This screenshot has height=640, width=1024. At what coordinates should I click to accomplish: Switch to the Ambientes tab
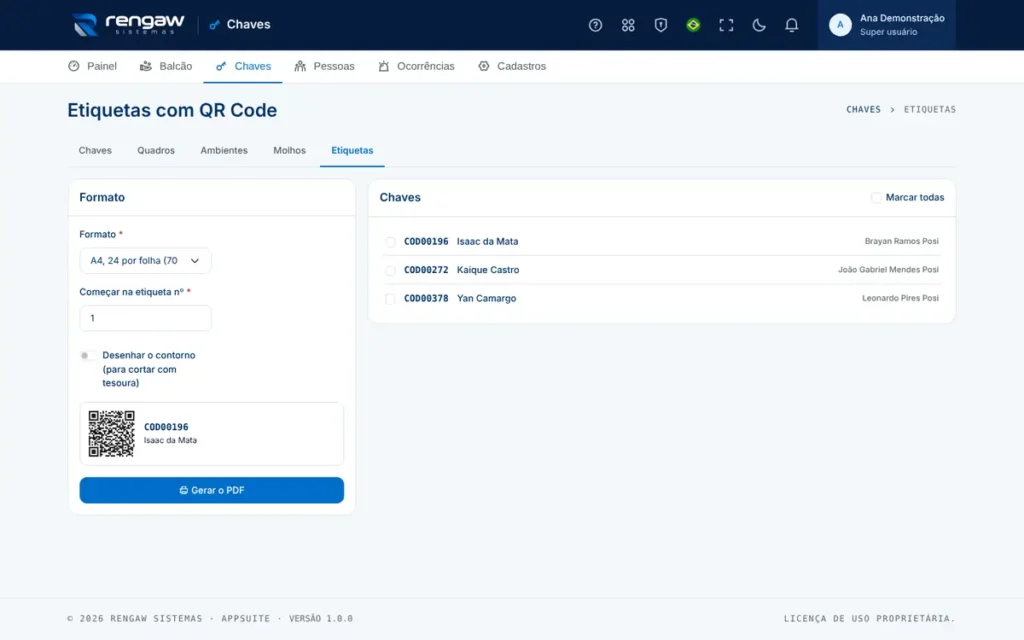(224, 150)
